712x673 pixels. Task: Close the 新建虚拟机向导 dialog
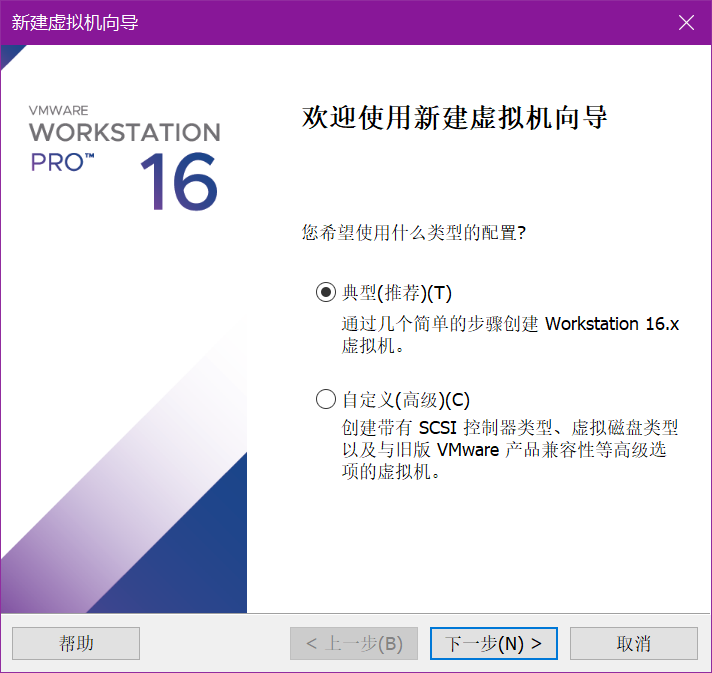(686, 22)
